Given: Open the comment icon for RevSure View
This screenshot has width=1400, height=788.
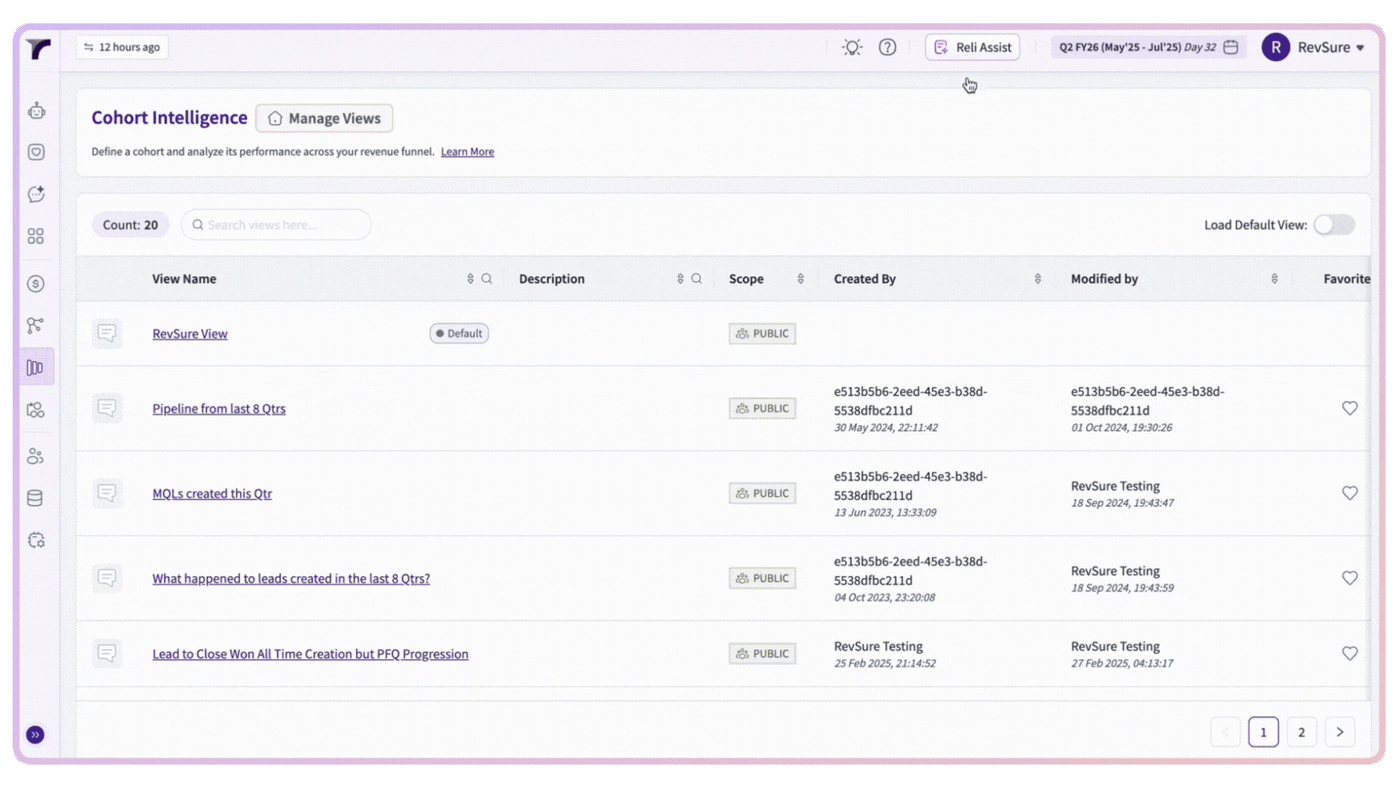Looking at the screenshot, I should coord(107,333).
